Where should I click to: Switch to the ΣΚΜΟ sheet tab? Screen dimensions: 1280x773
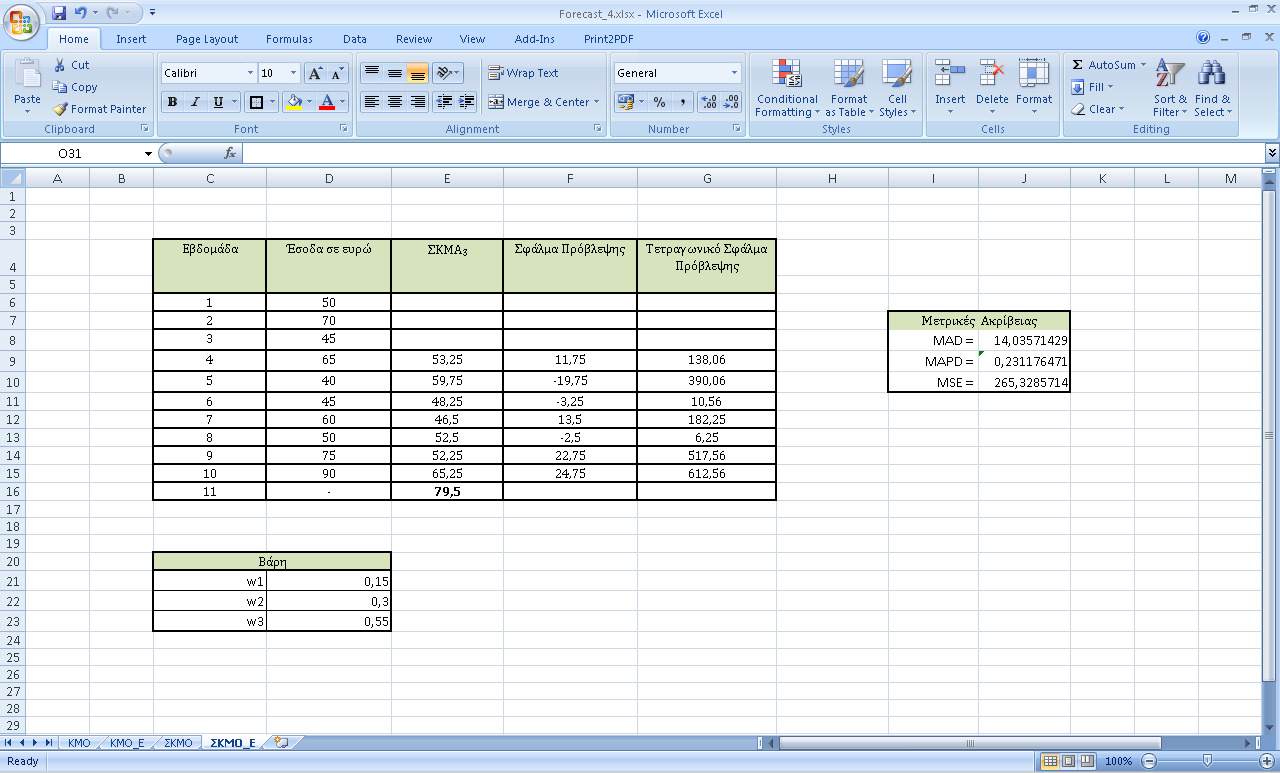tap(177, 743)
